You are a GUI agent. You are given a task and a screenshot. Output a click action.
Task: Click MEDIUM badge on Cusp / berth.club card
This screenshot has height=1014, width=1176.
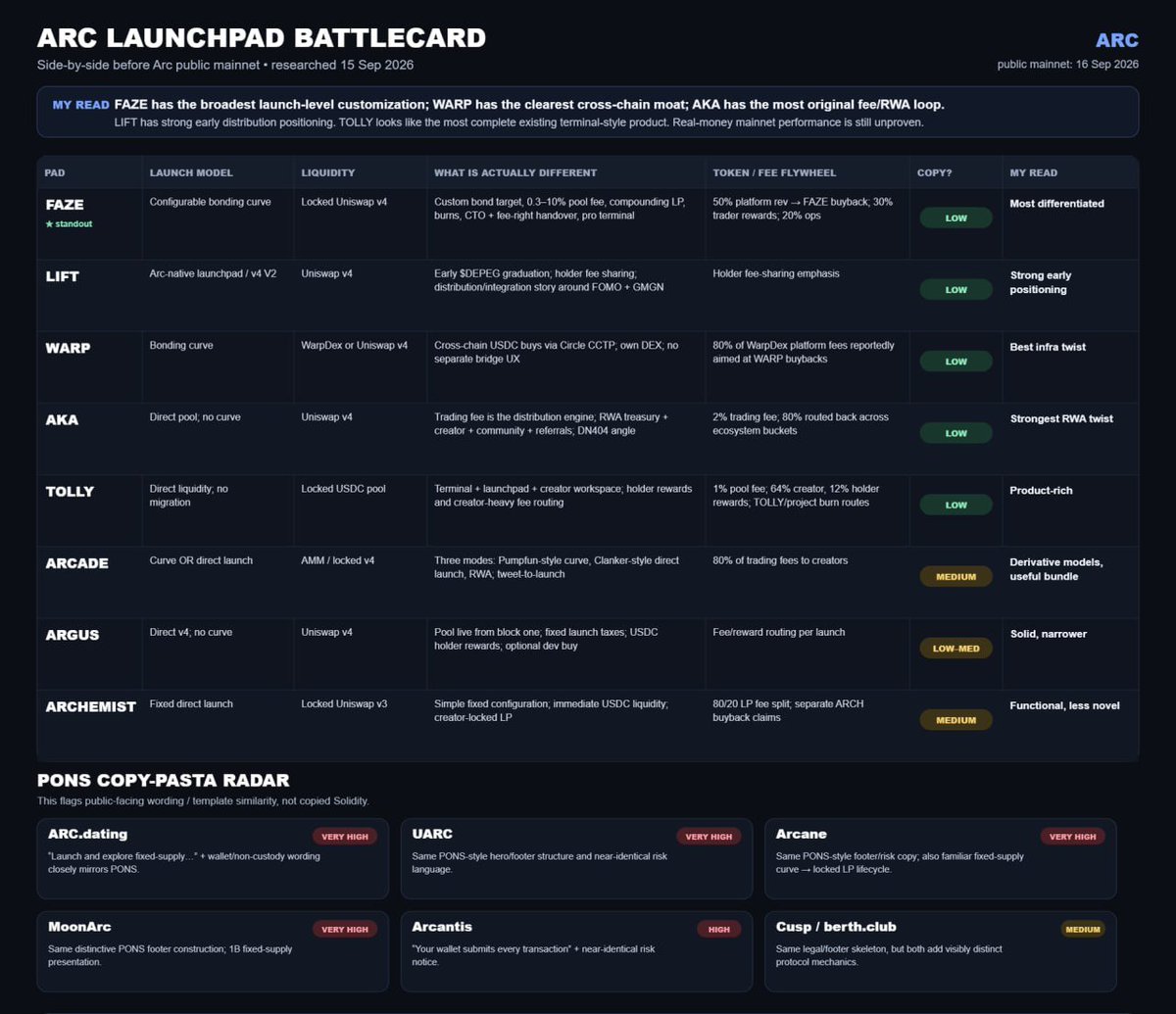1083,929
